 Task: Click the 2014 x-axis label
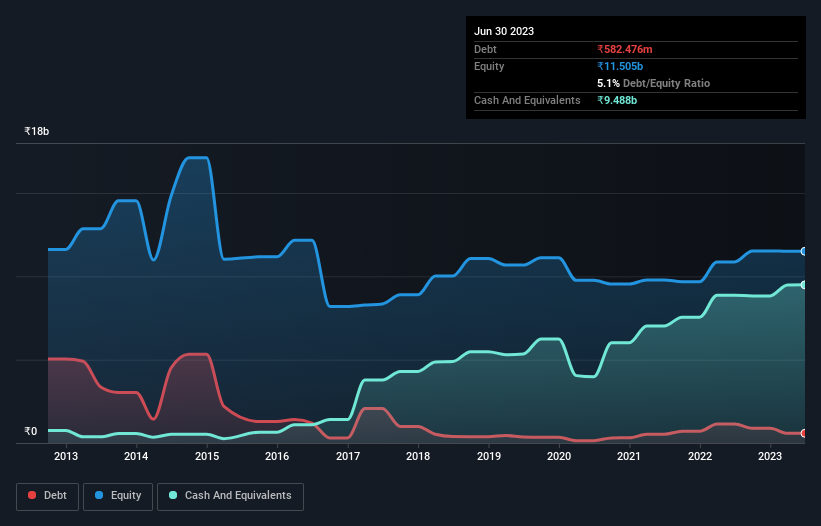pos(136,456)
